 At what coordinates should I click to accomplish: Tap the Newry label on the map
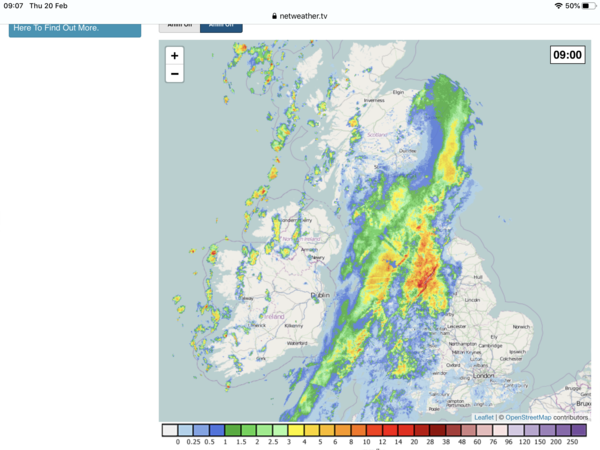tap(318, 258)
